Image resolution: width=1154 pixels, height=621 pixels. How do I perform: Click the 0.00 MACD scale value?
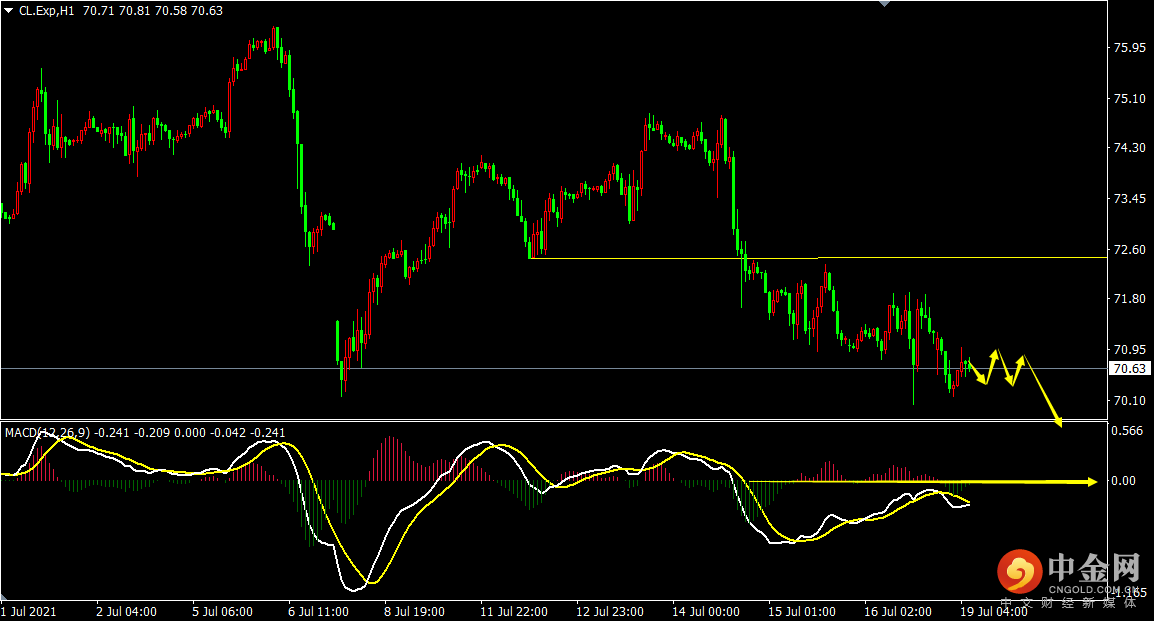click(x=1123, y=480)
